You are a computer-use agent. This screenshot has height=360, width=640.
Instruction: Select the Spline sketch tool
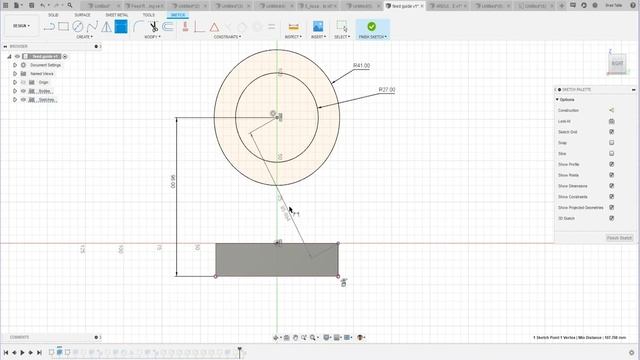tap(92, 27)
